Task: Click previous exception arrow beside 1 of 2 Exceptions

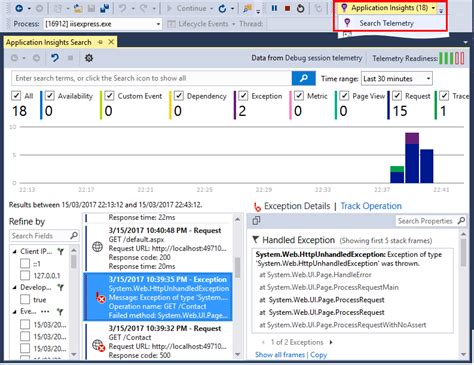Action: [x=263, y=342]
